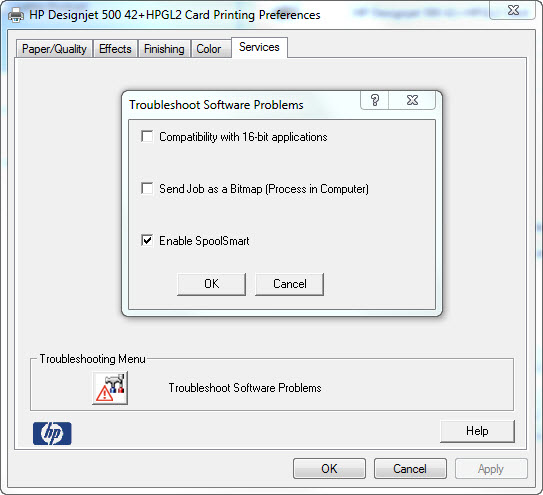
Task: Click OK at bottom of preferences window
Action: coord(329,469)
